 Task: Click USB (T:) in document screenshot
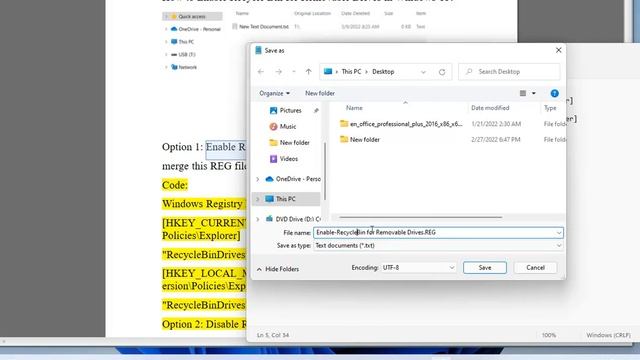pos(183,54)
